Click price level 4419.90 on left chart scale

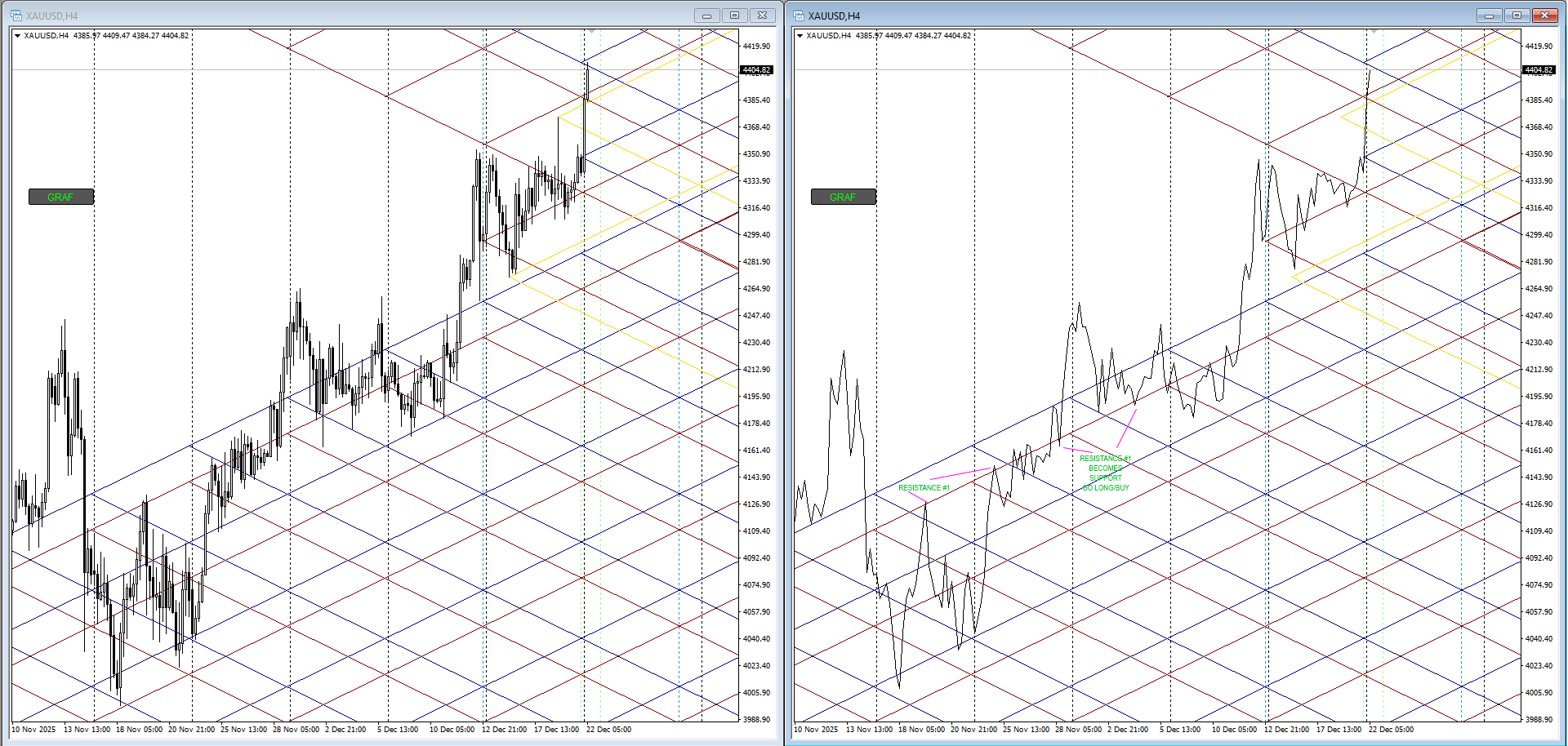[756, 47]
